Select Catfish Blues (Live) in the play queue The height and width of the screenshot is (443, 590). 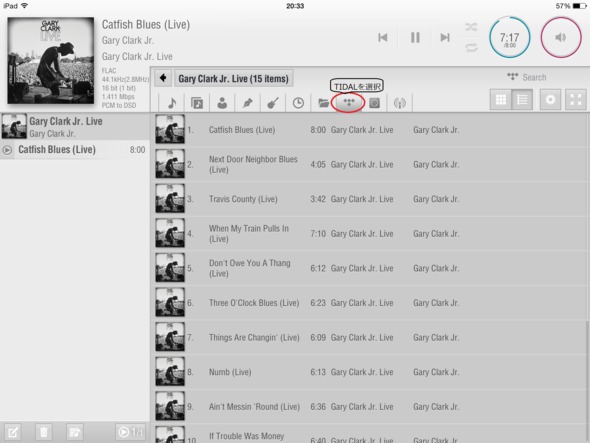tap(75, 149)
